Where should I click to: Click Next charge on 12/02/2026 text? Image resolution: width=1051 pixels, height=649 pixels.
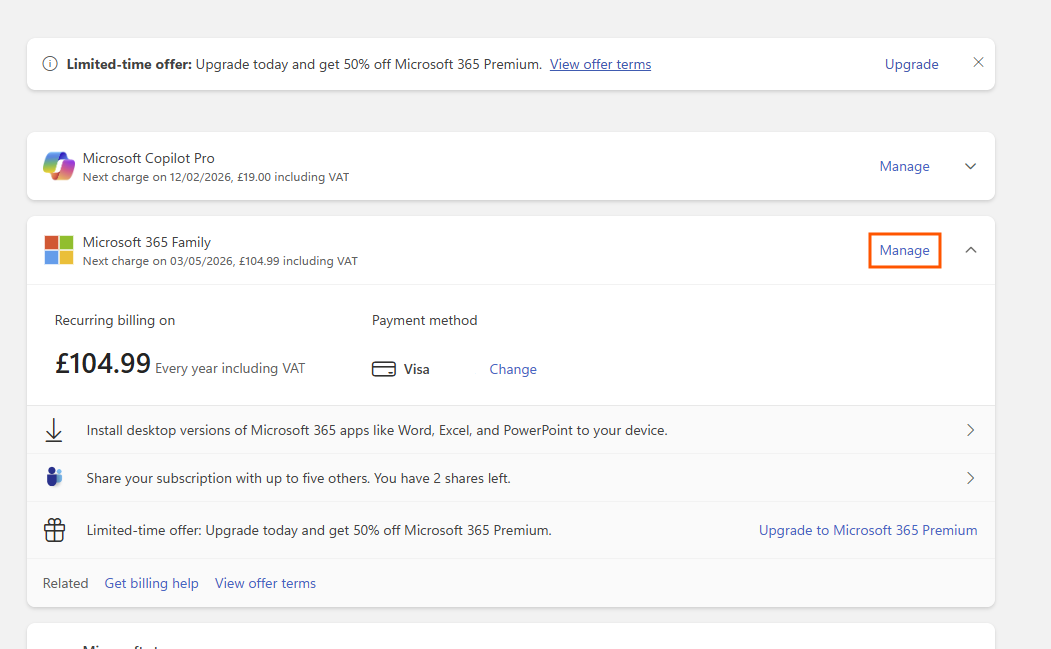pos(216,177)
